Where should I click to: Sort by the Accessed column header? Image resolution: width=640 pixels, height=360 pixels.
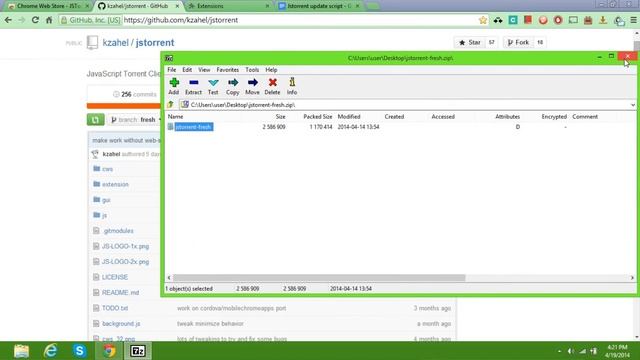[x=443, y=117]
